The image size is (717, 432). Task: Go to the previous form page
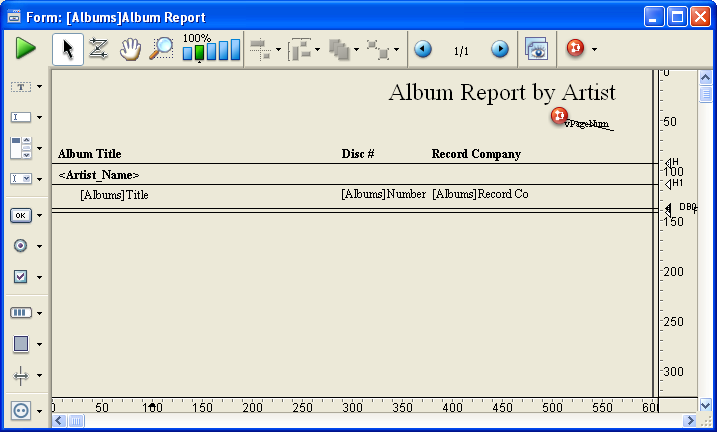(x=423, y=49)
